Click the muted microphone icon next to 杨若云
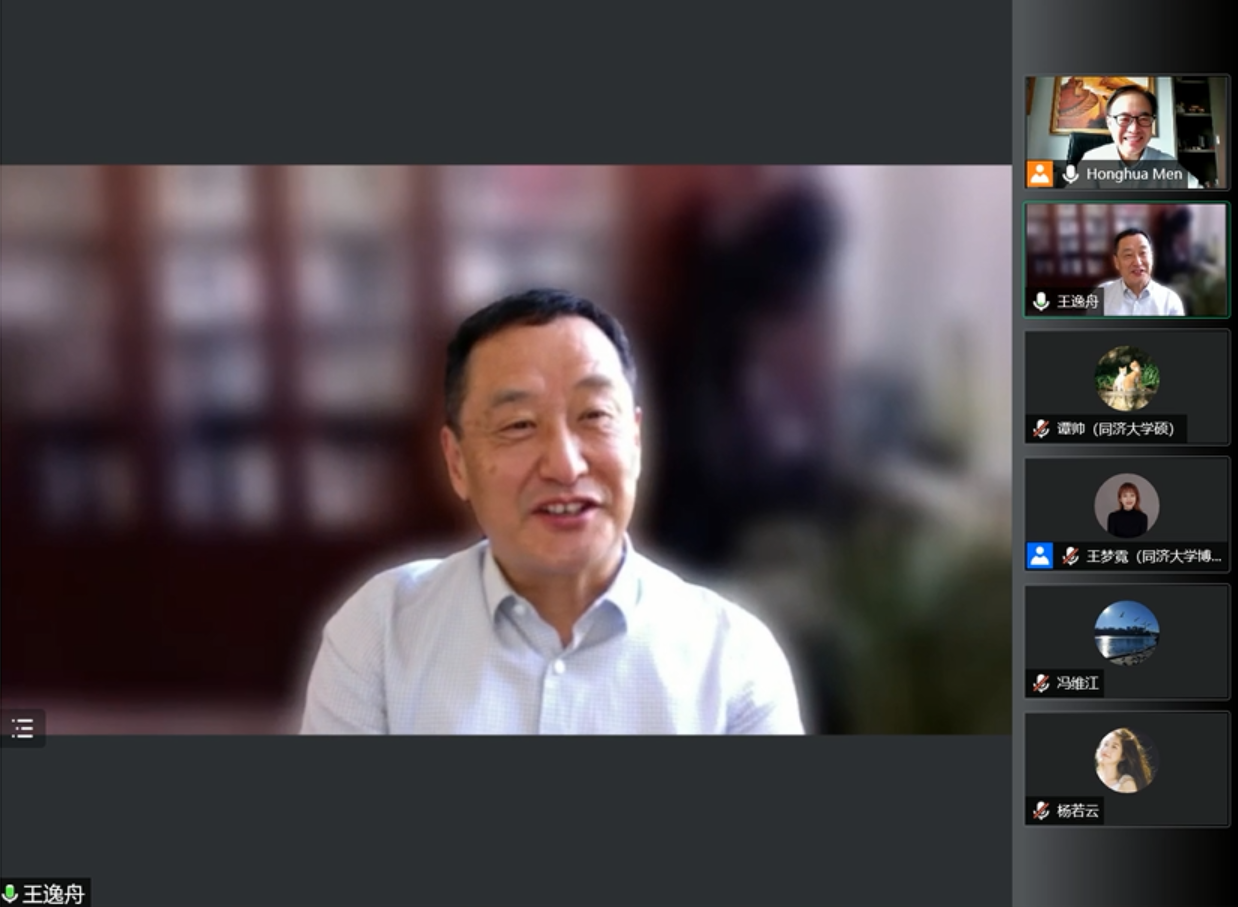The image size is (1238, 907). [1041, 811]
